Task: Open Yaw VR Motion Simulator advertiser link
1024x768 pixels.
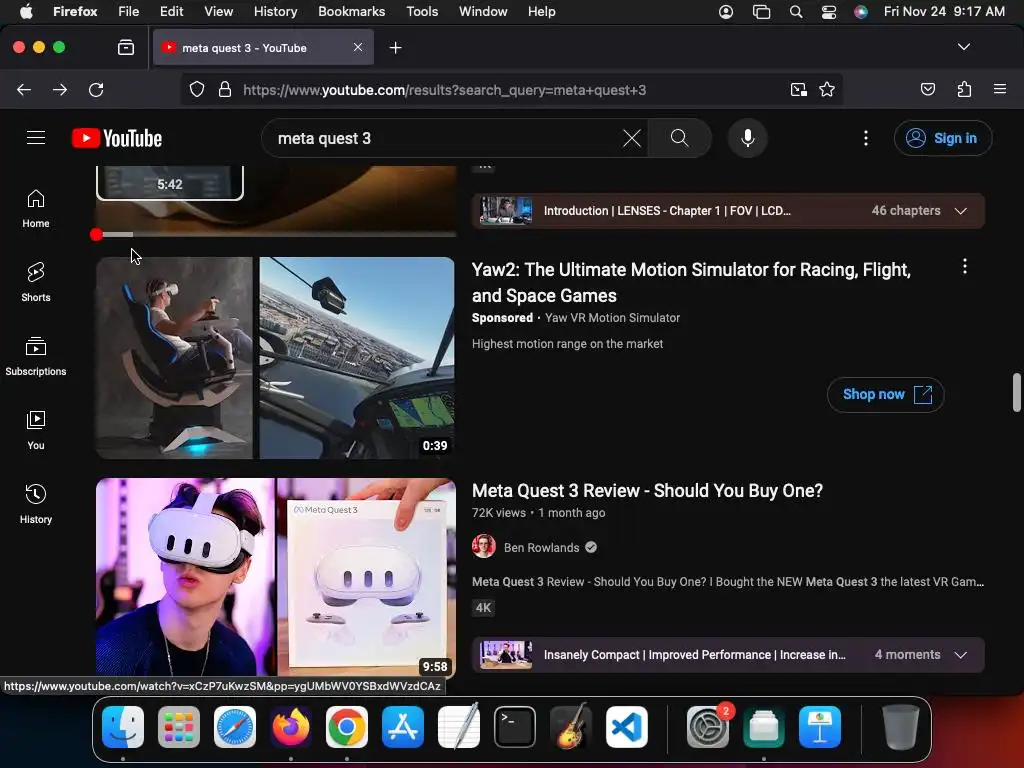Action: point(612,317)
